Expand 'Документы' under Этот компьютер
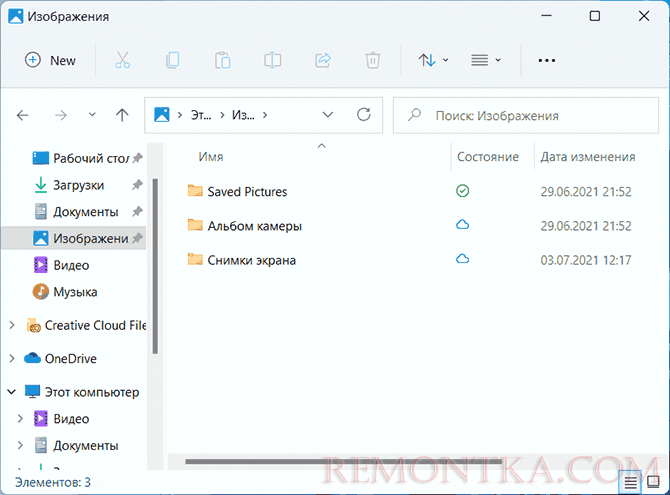The height and width of the screenshot is (495, 670). click(20, 445)
